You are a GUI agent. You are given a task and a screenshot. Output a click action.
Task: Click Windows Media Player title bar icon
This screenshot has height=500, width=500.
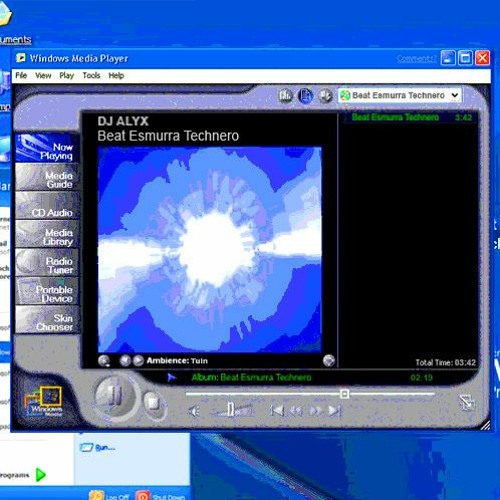(x=21, y=58)
